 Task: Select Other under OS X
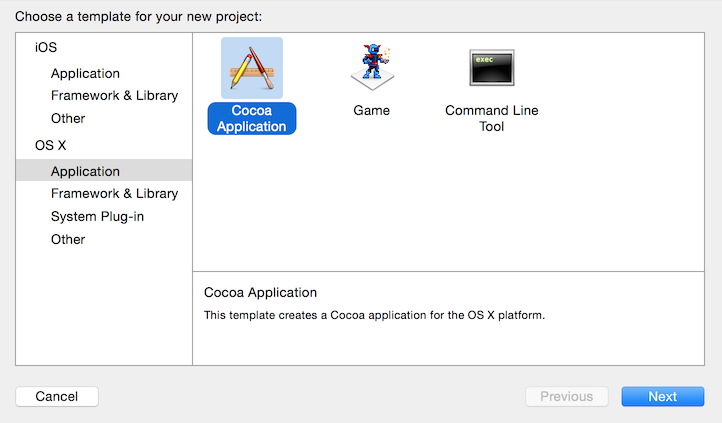click(68, 239)
